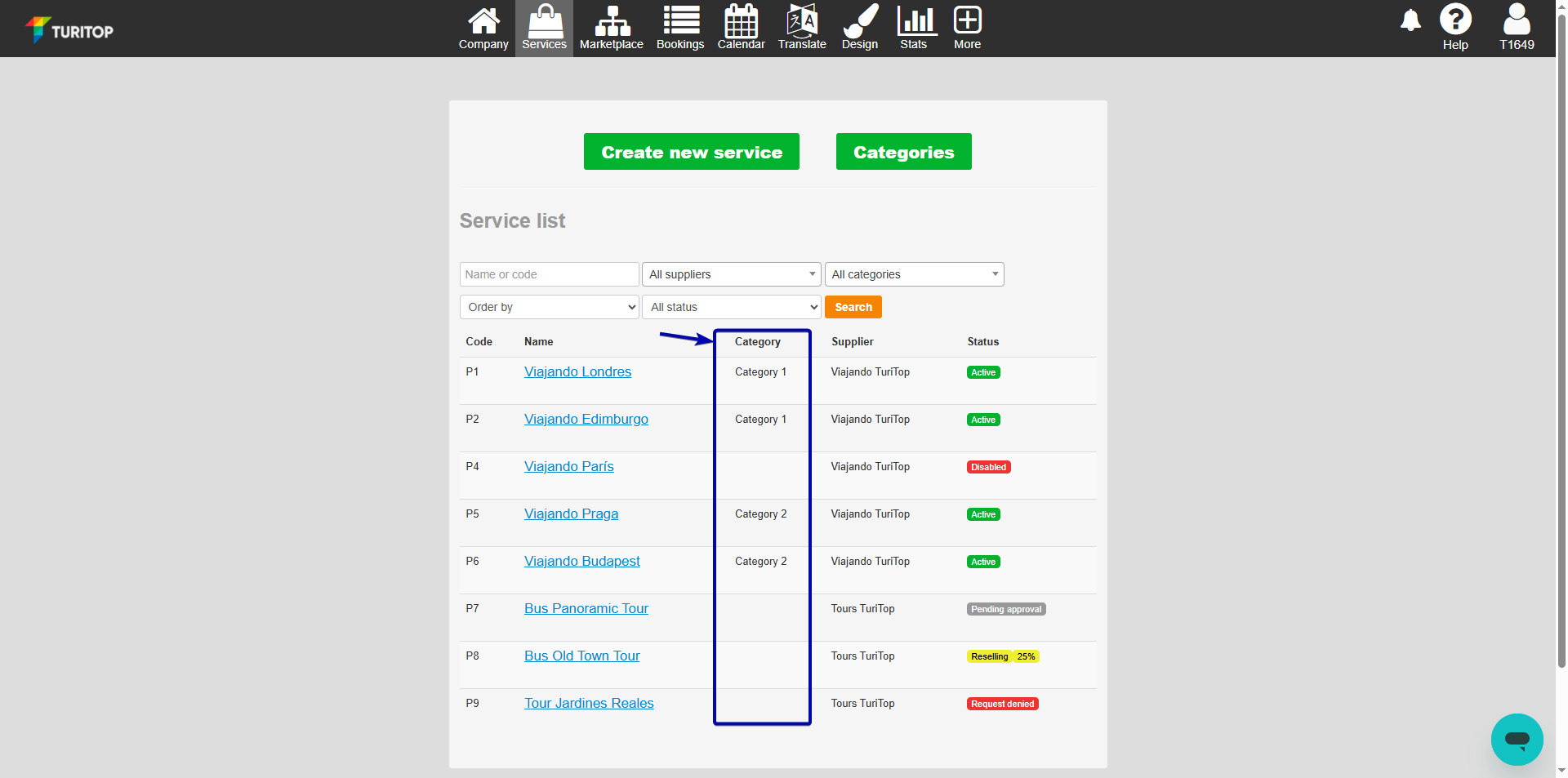Screen dimensions: 1568x778
Task: Click the Create new service button
Action: click(691, 152)
